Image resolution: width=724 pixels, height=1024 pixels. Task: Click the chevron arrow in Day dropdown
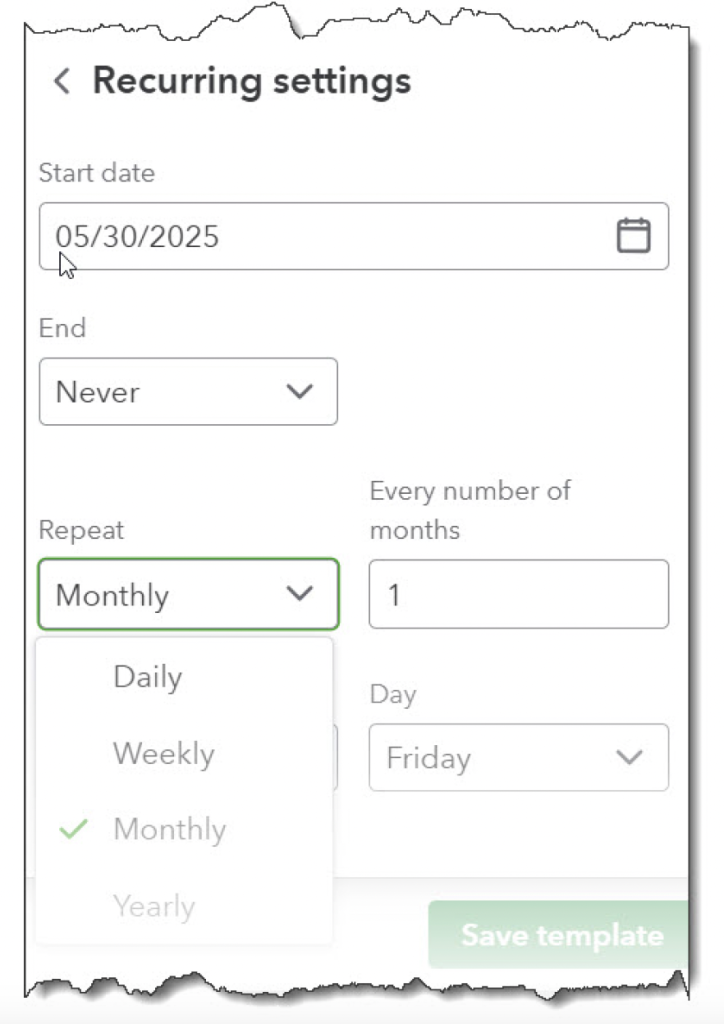629,757
